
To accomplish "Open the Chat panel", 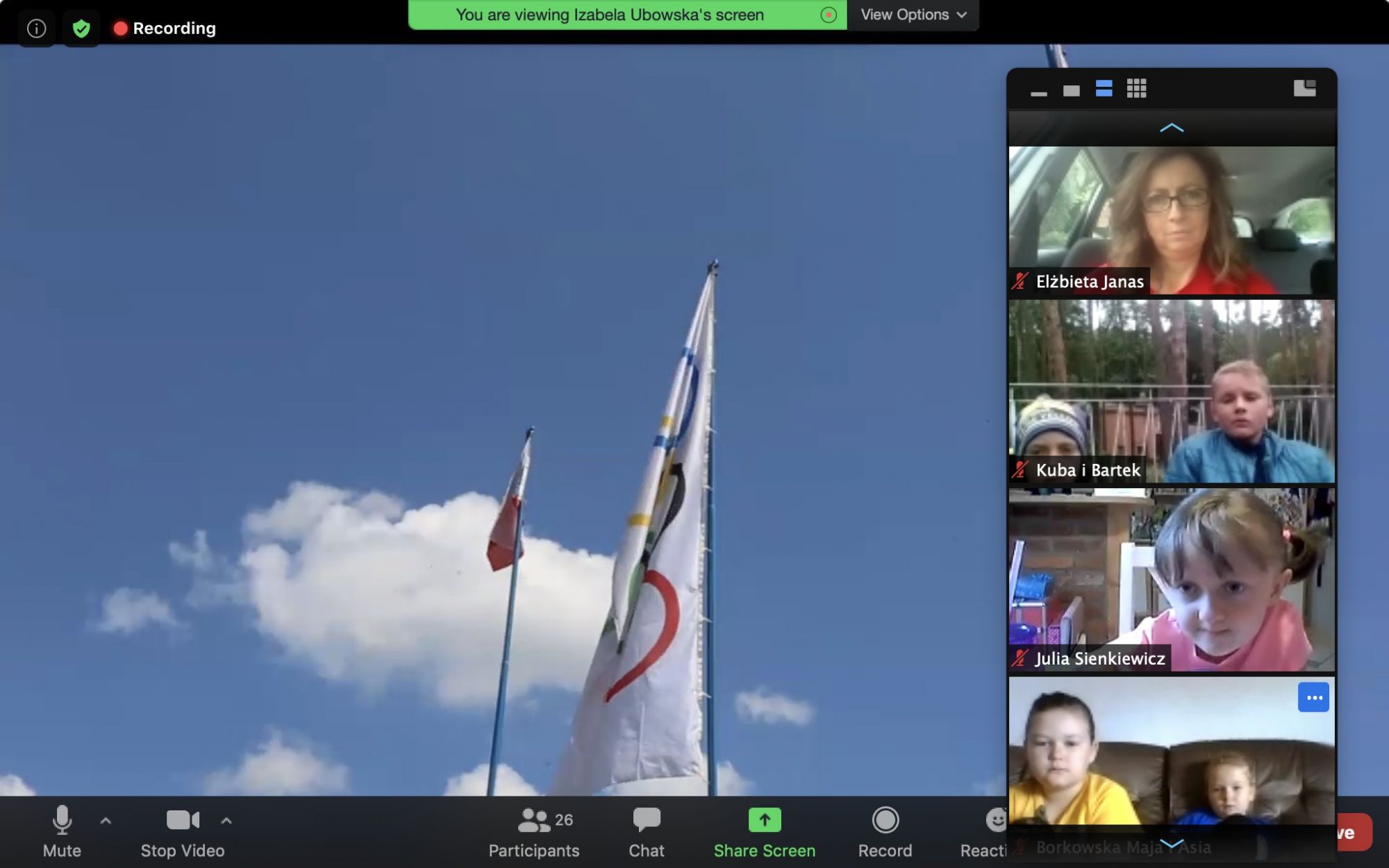I will [x=647, y=832].
